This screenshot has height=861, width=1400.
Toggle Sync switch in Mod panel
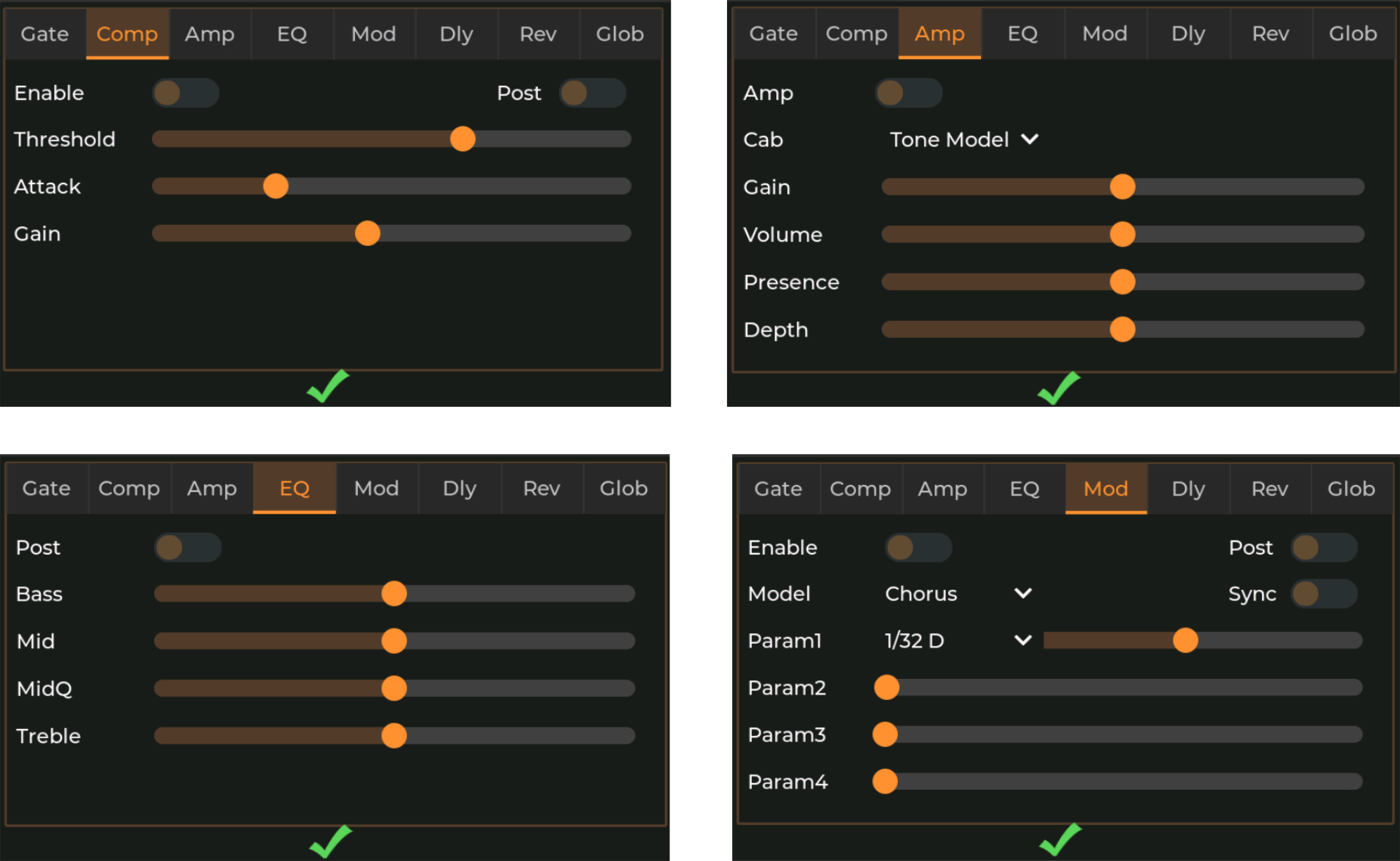1324,594
